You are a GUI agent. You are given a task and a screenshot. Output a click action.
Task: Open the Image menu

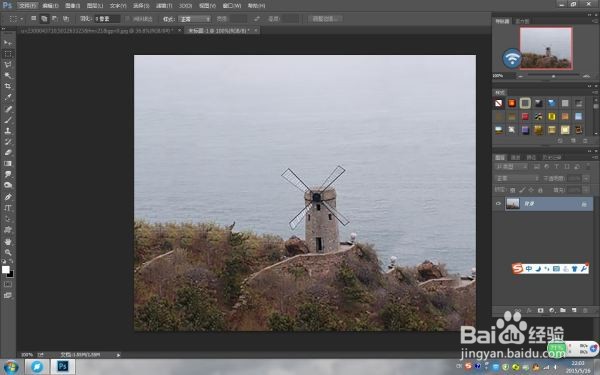(x=73, y=6)
